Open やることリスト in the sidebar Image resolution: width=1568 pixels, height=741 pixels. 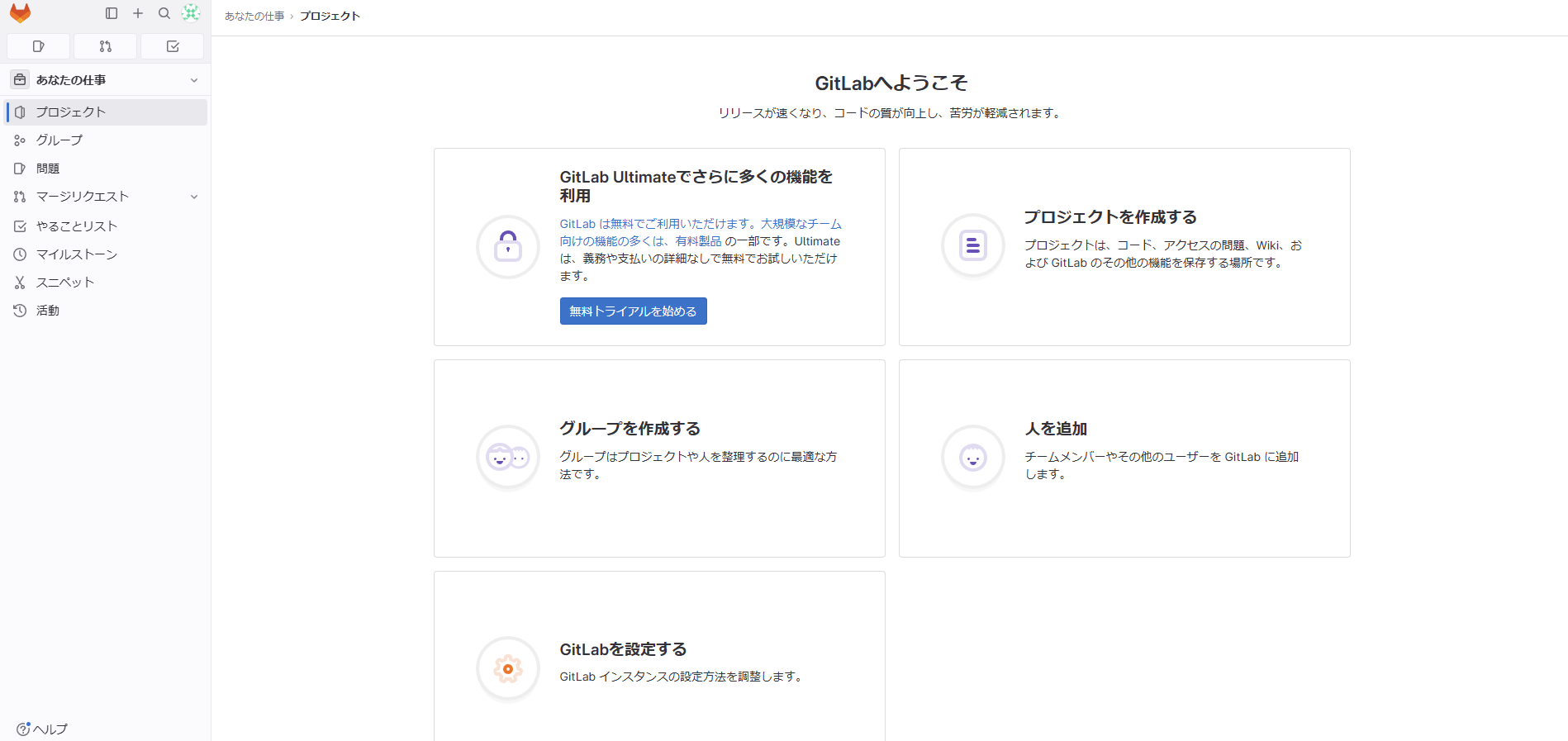coord(106,226)
